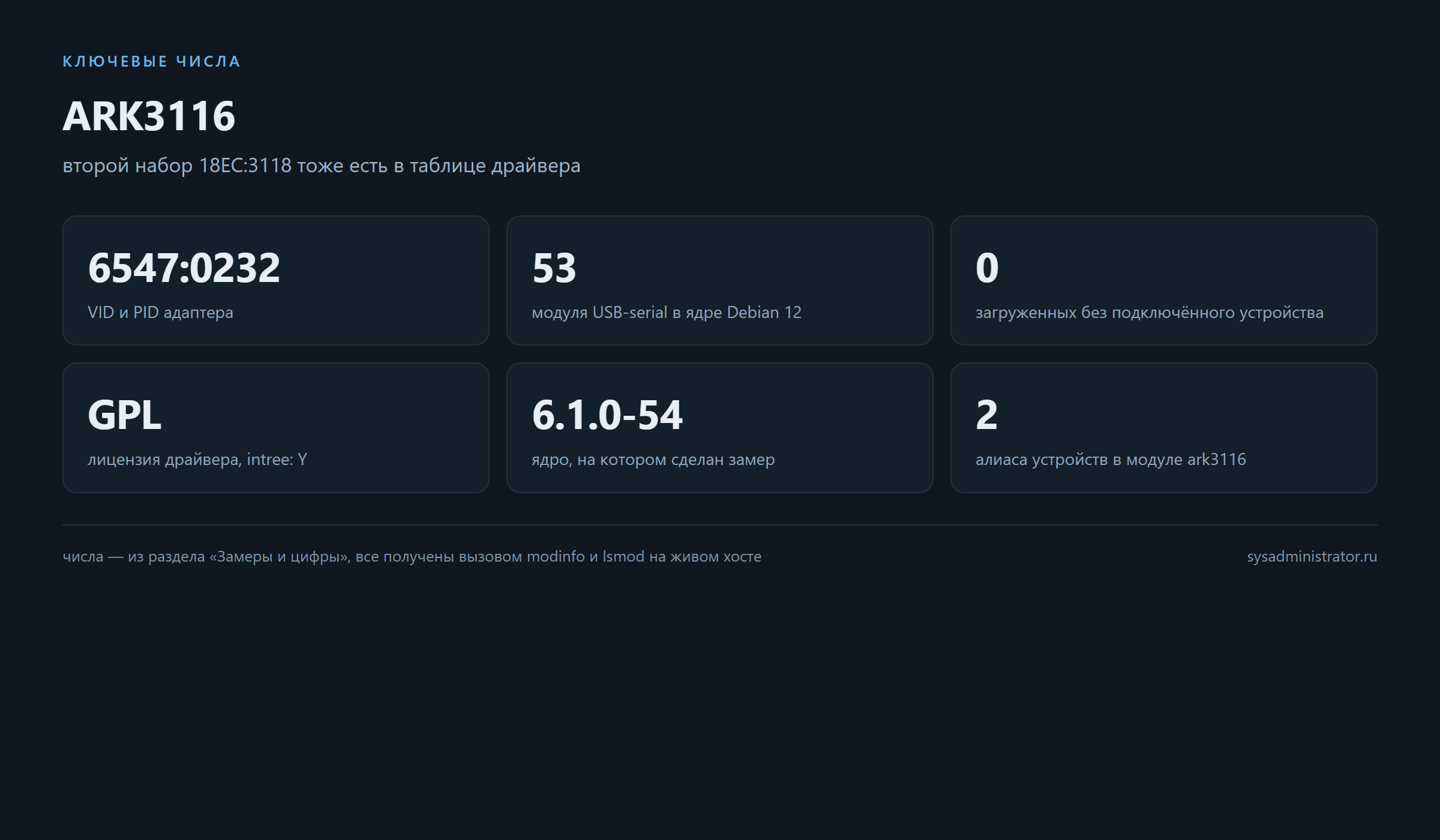Click the subtitle mentioning 18EC:3118
This screenshot has height=840, width=1440.
click(322, 166)
